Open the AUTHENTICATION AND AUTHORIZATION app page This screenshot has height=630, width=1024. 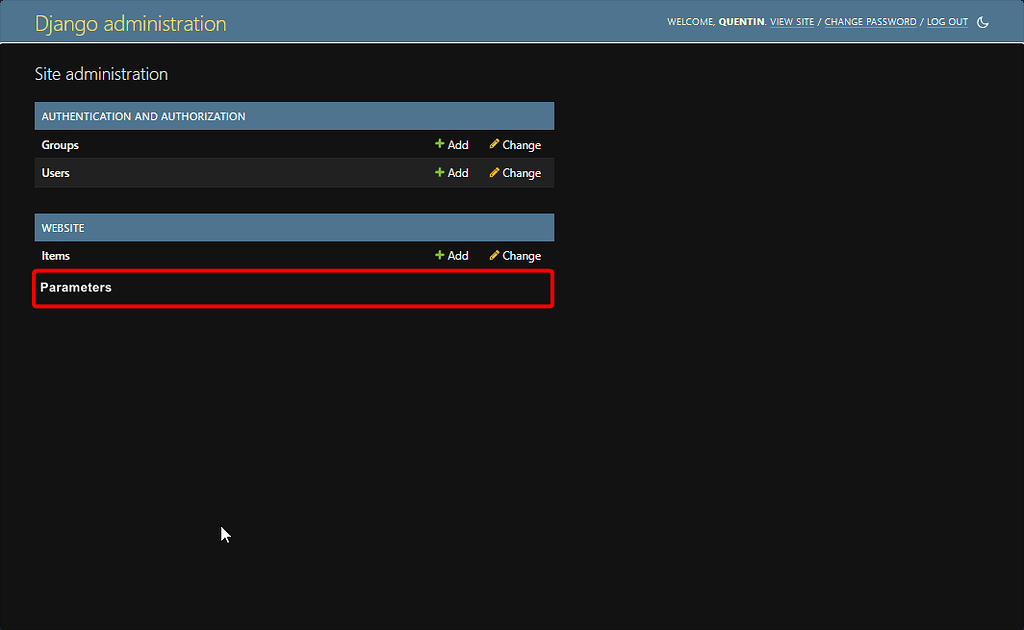coord(144,115)
